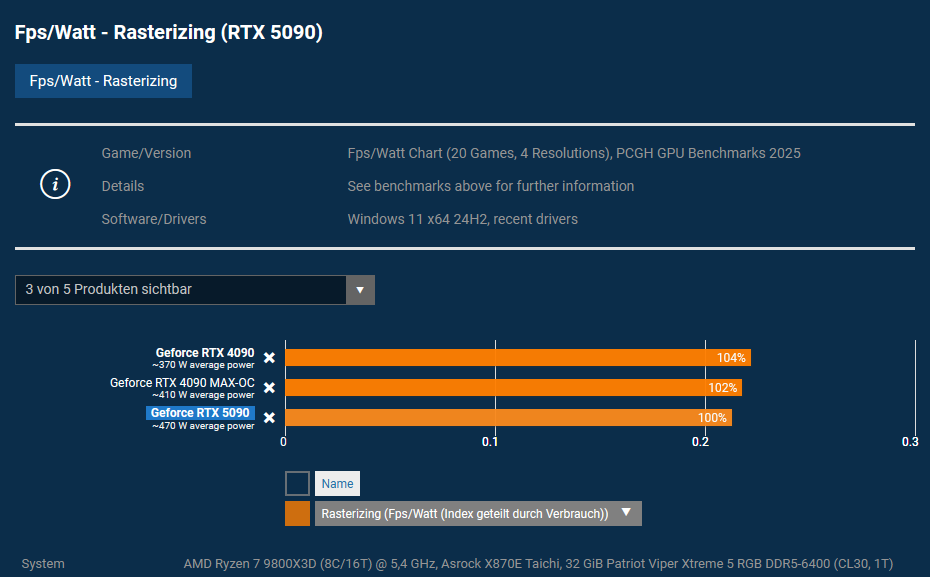Open the '3 von 5 Produkten sichtbar' dropdown

click(195, 289)
